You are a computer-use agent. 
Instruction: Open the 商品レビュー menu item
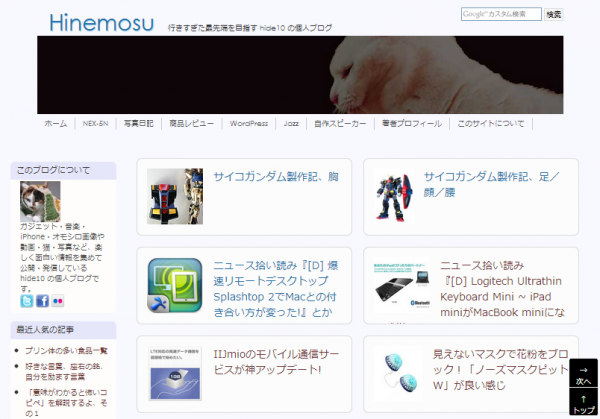point(191,124)
